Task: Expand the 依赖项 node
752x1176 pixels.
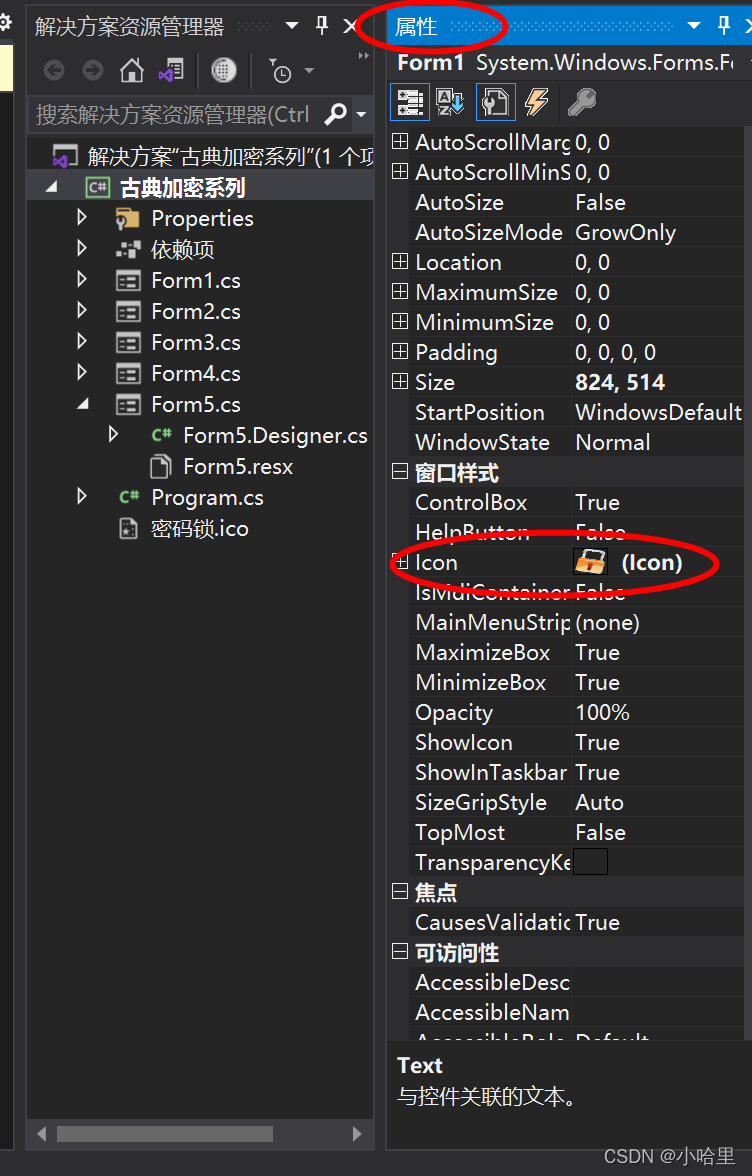Action: click(x=82, y=248)
